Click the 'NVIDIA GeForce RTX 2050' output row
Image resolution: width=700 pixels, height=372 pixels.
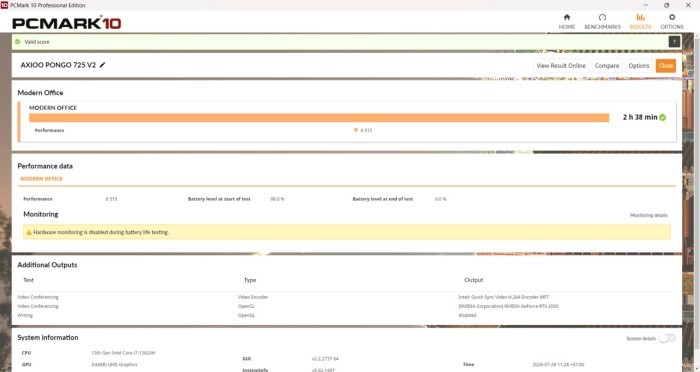click(x=508, y=306)
